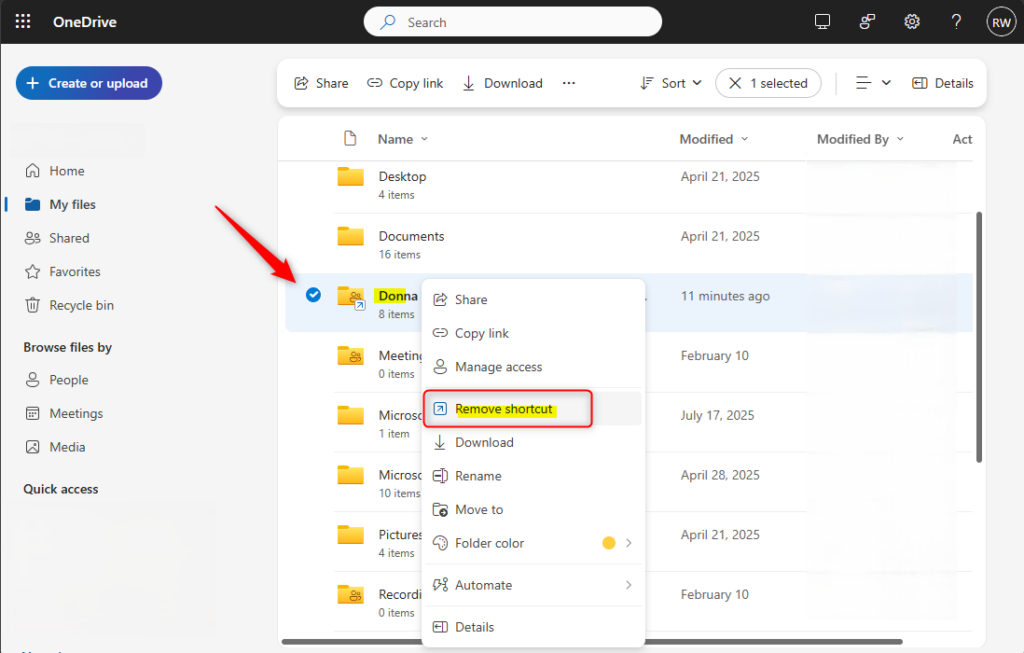Choose Details in the context menu
This screenshot has height=653, width=1024.
click(534, 627)
